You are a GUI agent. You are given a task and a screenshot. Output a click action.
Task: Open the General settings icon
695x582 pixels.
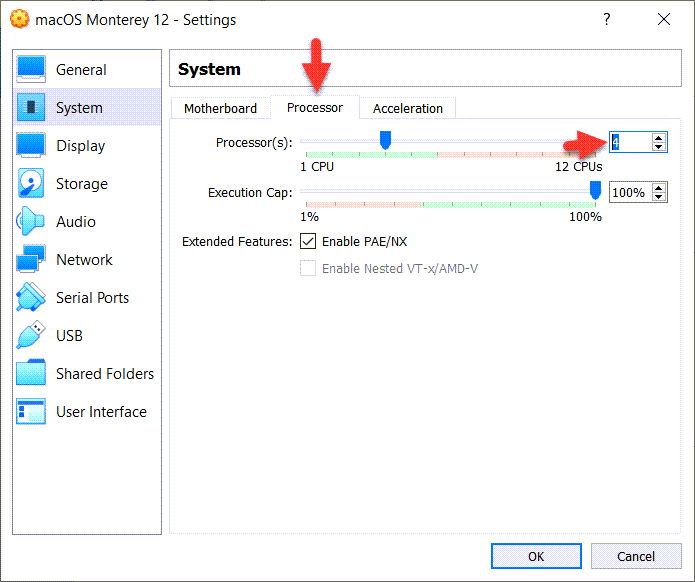[x=31, y=70]
